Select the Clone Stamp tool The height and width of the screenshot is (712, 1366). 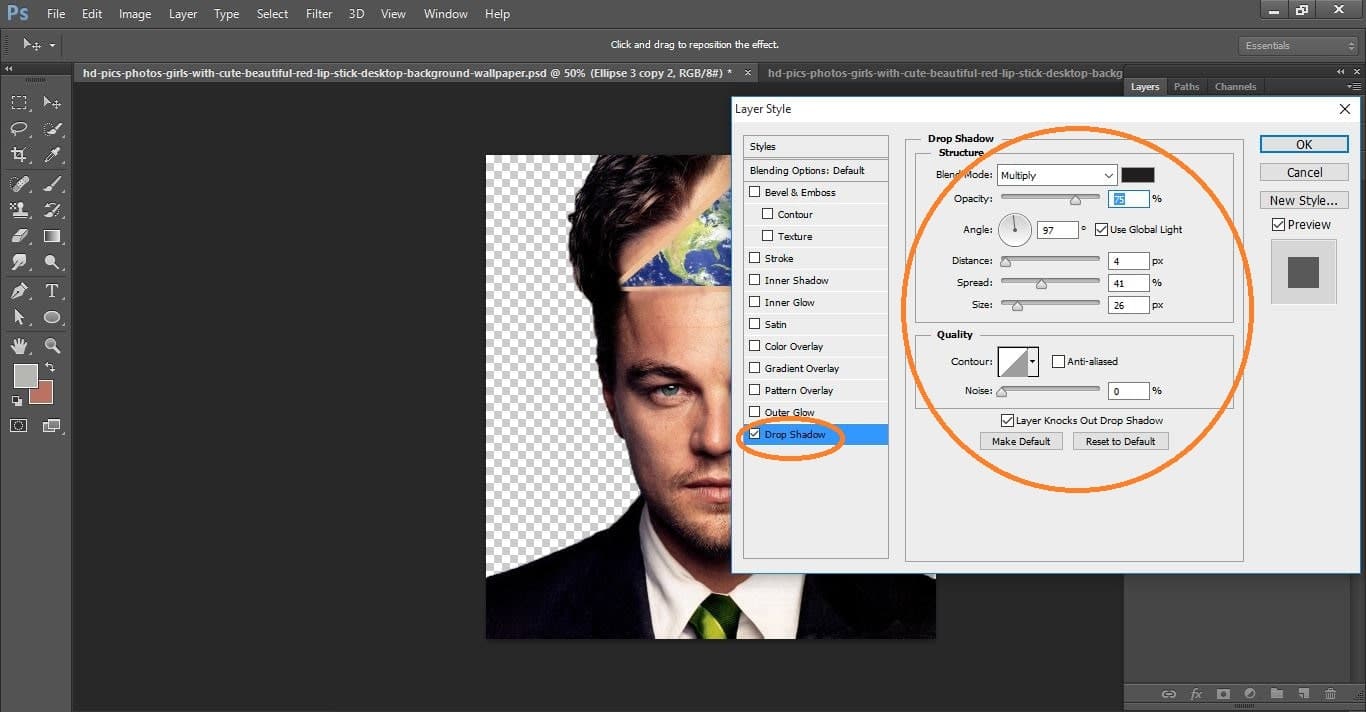[x=18, y=209]
